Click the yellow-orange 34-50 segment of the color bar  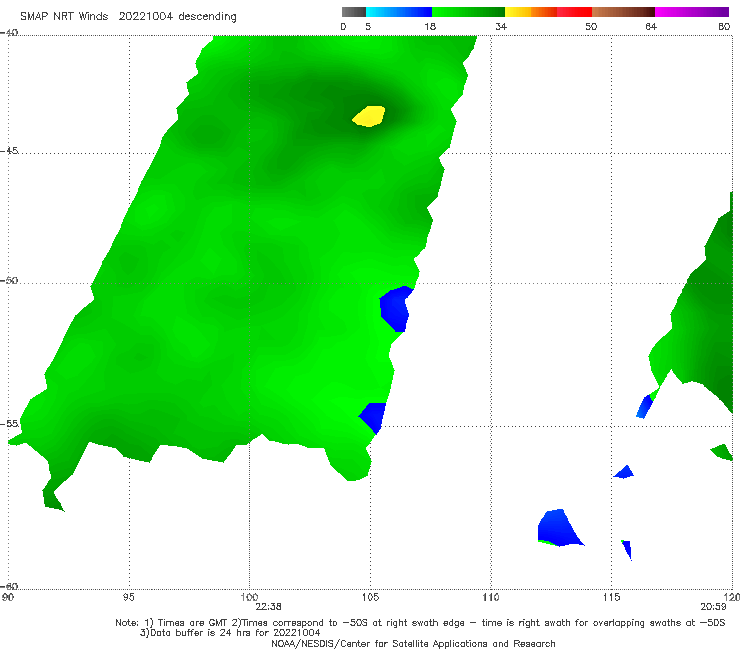point(548,12)
